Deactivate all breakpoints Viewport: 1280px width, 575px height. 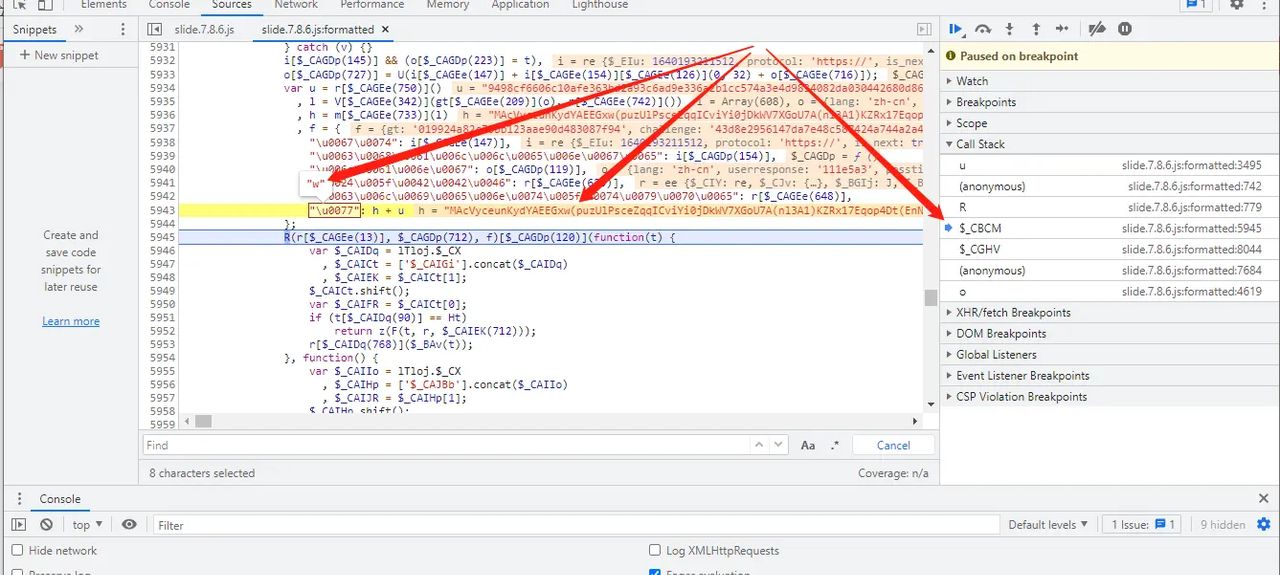point(1097,29)
